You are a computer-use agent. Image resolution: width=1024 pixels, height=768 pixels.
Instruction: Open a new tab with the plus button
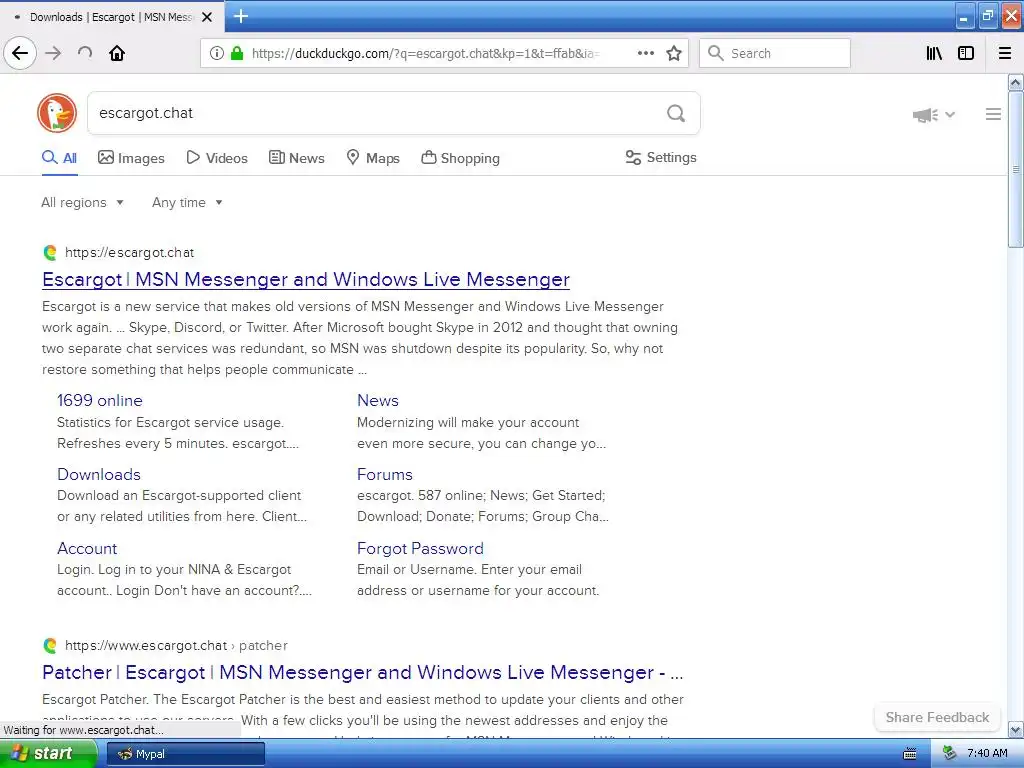click(x=241, y=16)
